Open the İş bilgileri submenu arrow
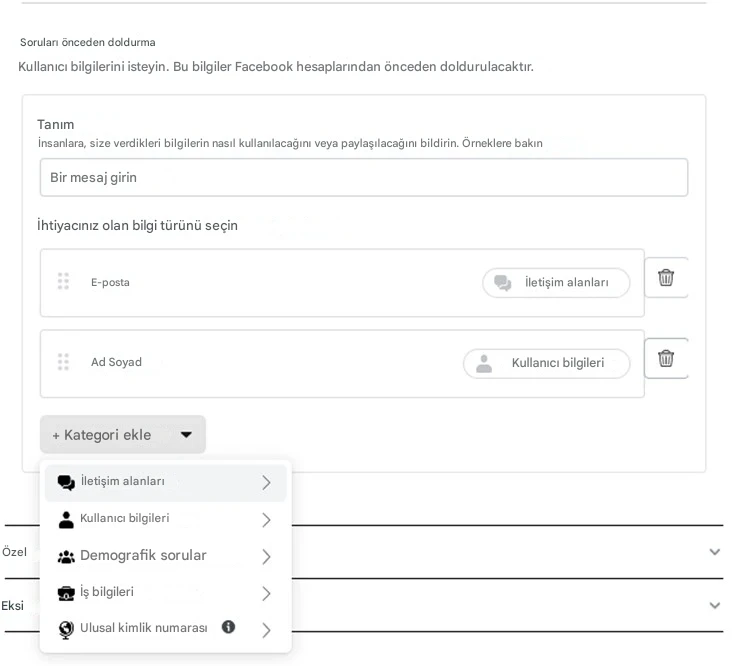The image size is (733, 666). coord(266,594)
